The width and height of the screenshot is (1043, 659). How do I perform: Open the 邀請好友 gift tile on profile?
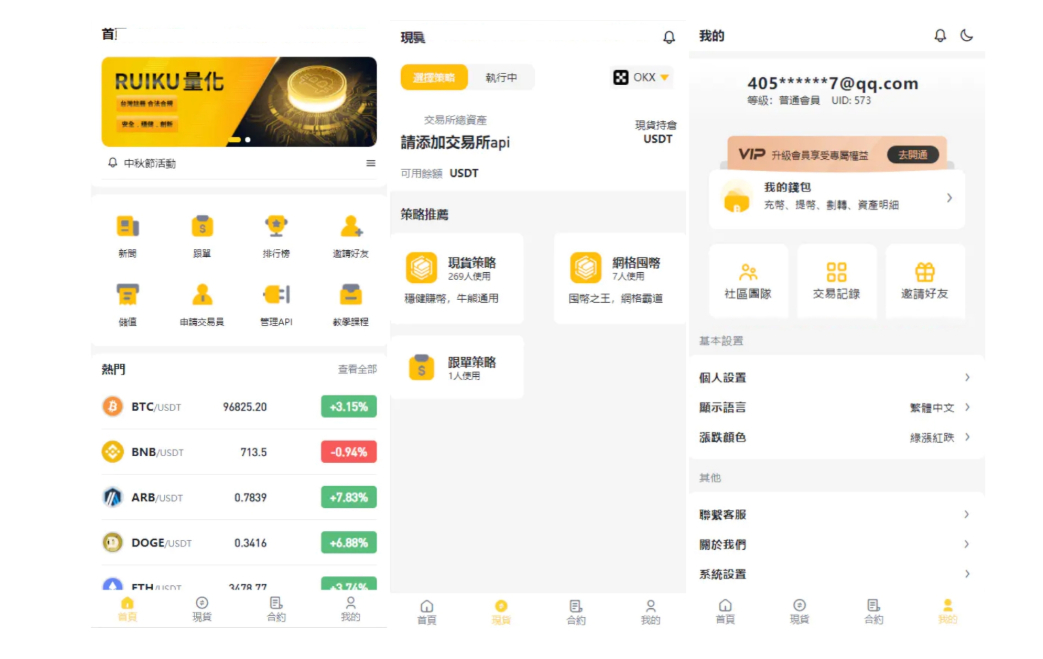tap(925, 281)
